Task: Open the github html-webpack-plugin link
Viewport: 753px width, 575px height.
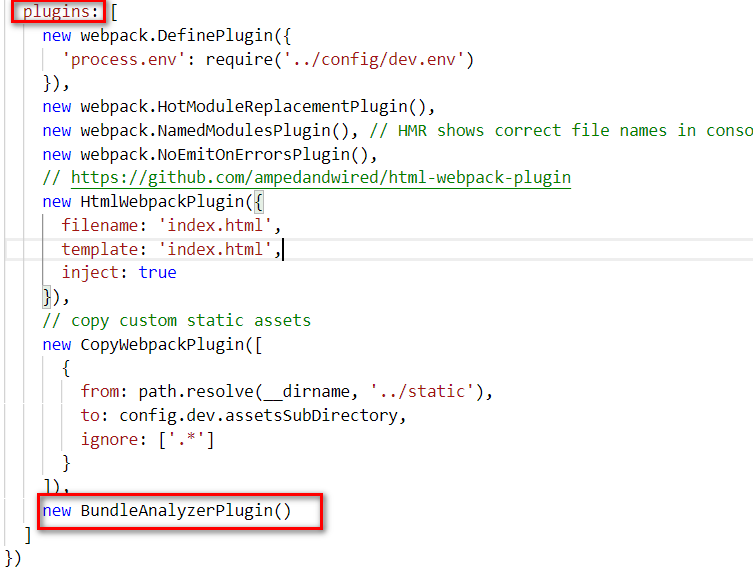Action: pyautogui.click(x=321, y=178)
